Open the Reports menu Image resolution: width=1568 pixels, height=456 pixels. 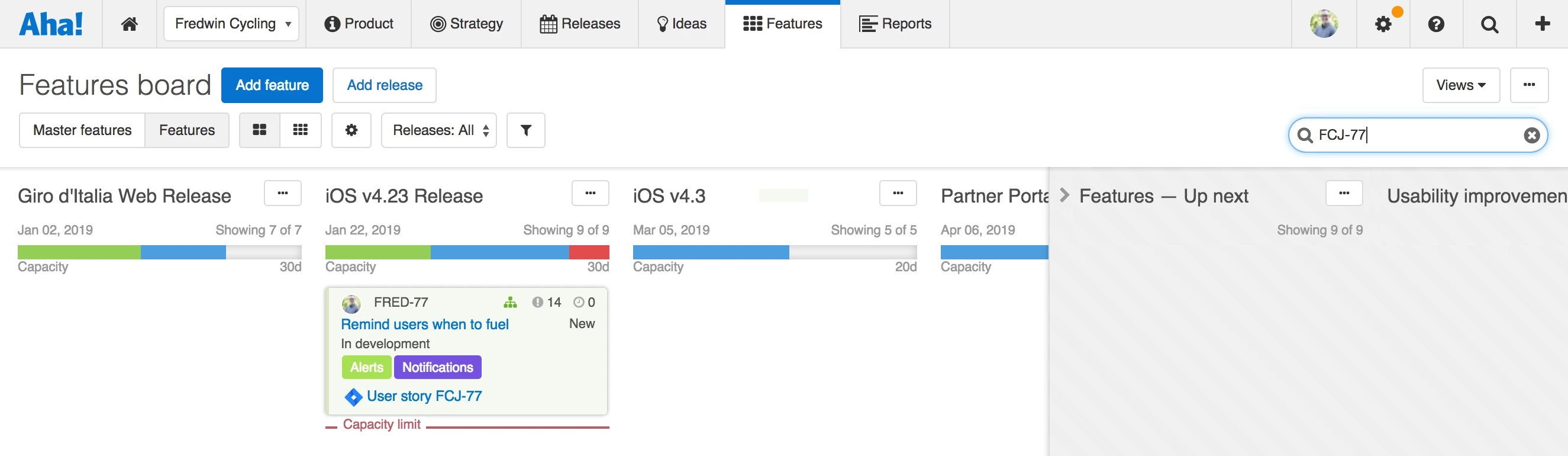[895, 24]
